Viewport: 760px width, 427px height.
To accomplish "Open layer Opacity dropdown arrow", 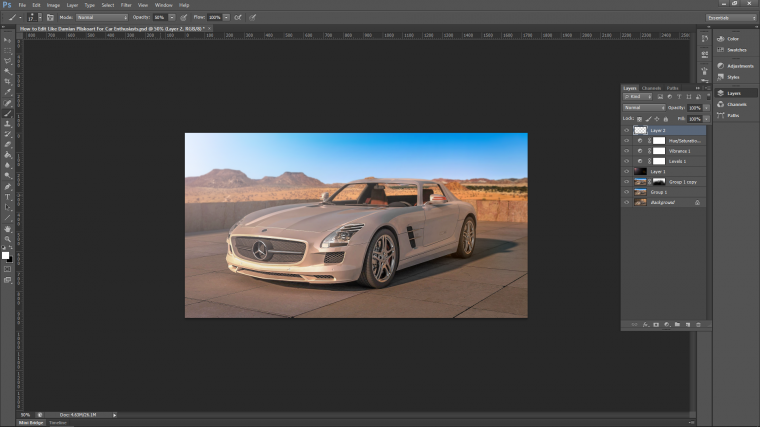I will pos(706,108).
